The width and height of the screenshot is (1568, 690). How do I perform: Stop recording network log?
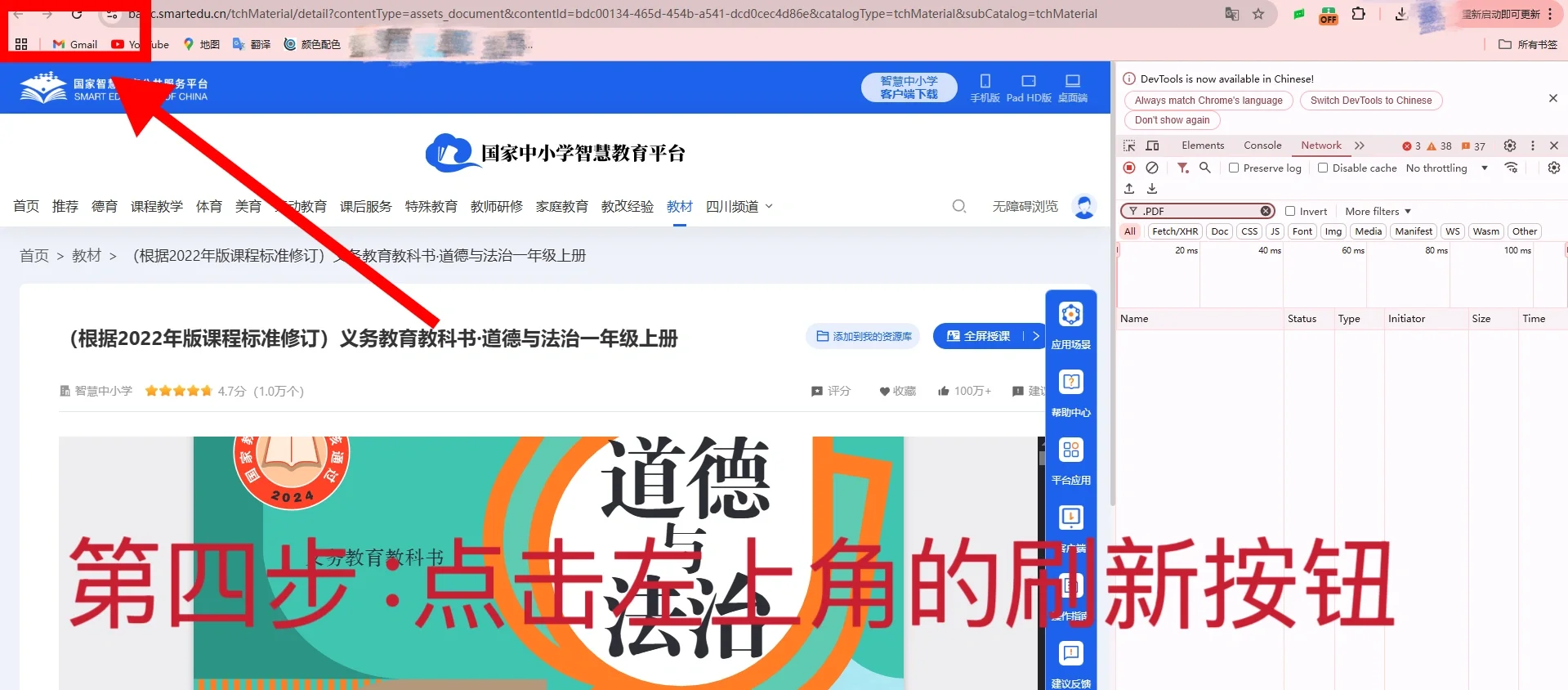pyautogui.click(x=1129, y=168)
